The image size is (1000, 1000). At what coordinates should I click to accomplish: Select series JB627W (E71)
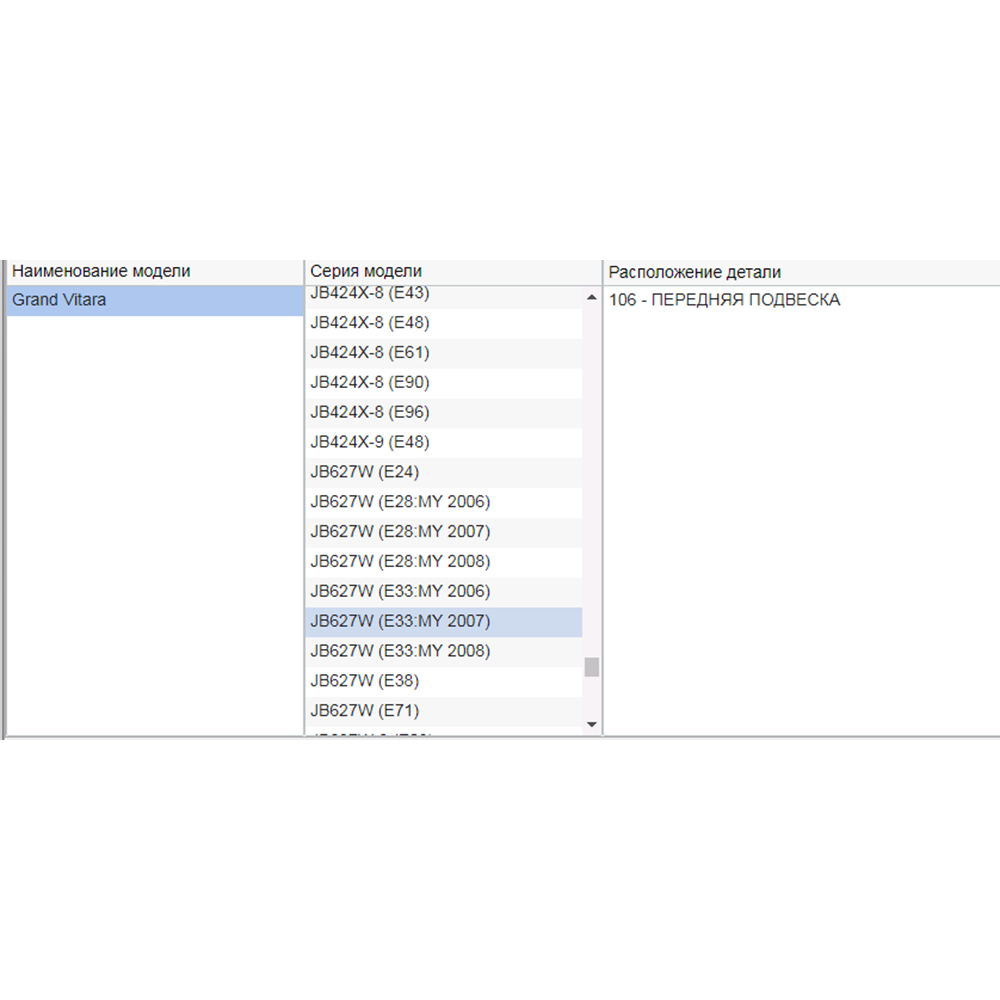coord(364,711)
